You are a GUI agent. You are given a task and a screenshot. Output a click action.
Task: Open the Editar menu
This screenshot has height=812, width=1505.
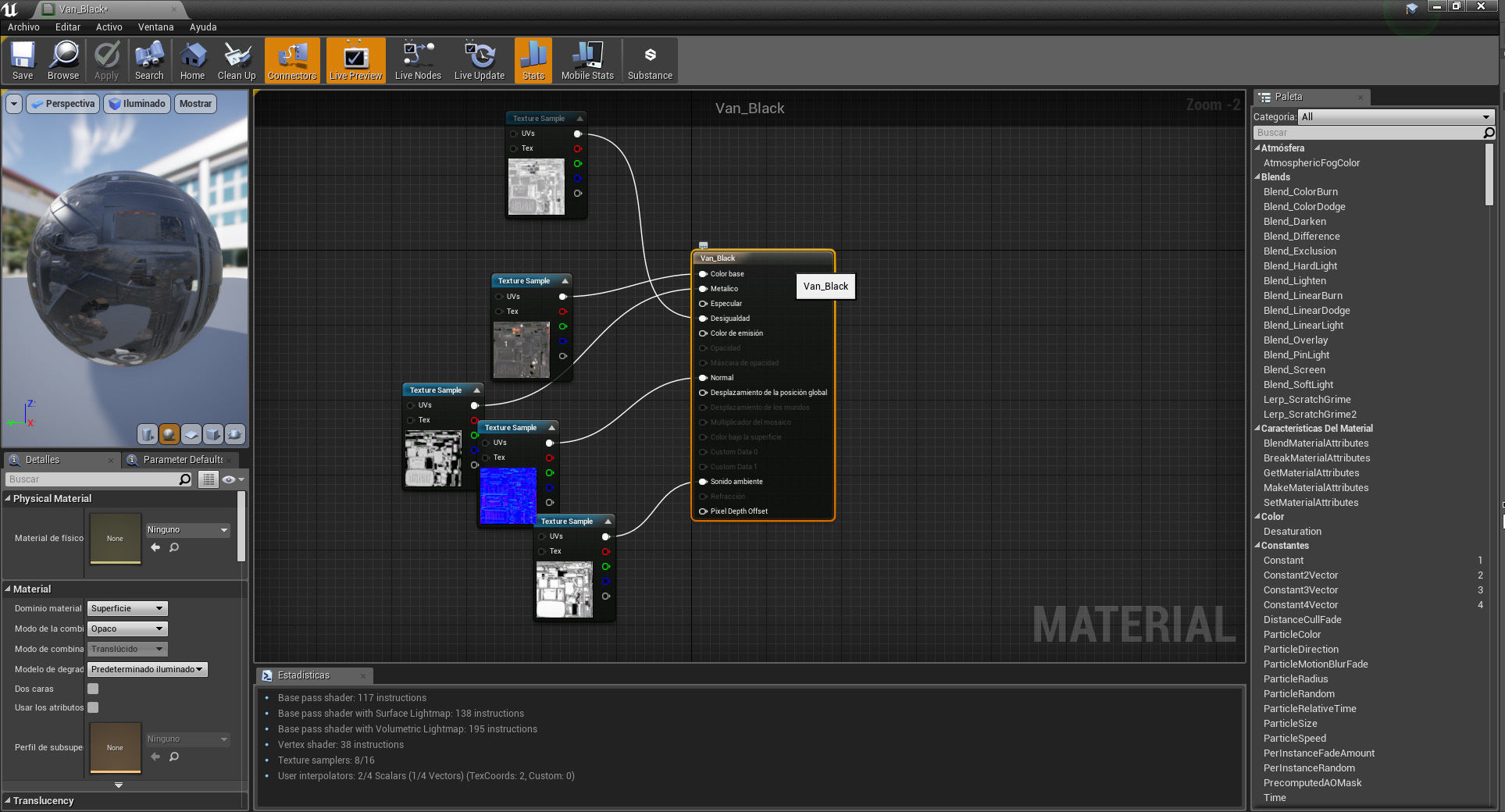click(x=67, y=27)
